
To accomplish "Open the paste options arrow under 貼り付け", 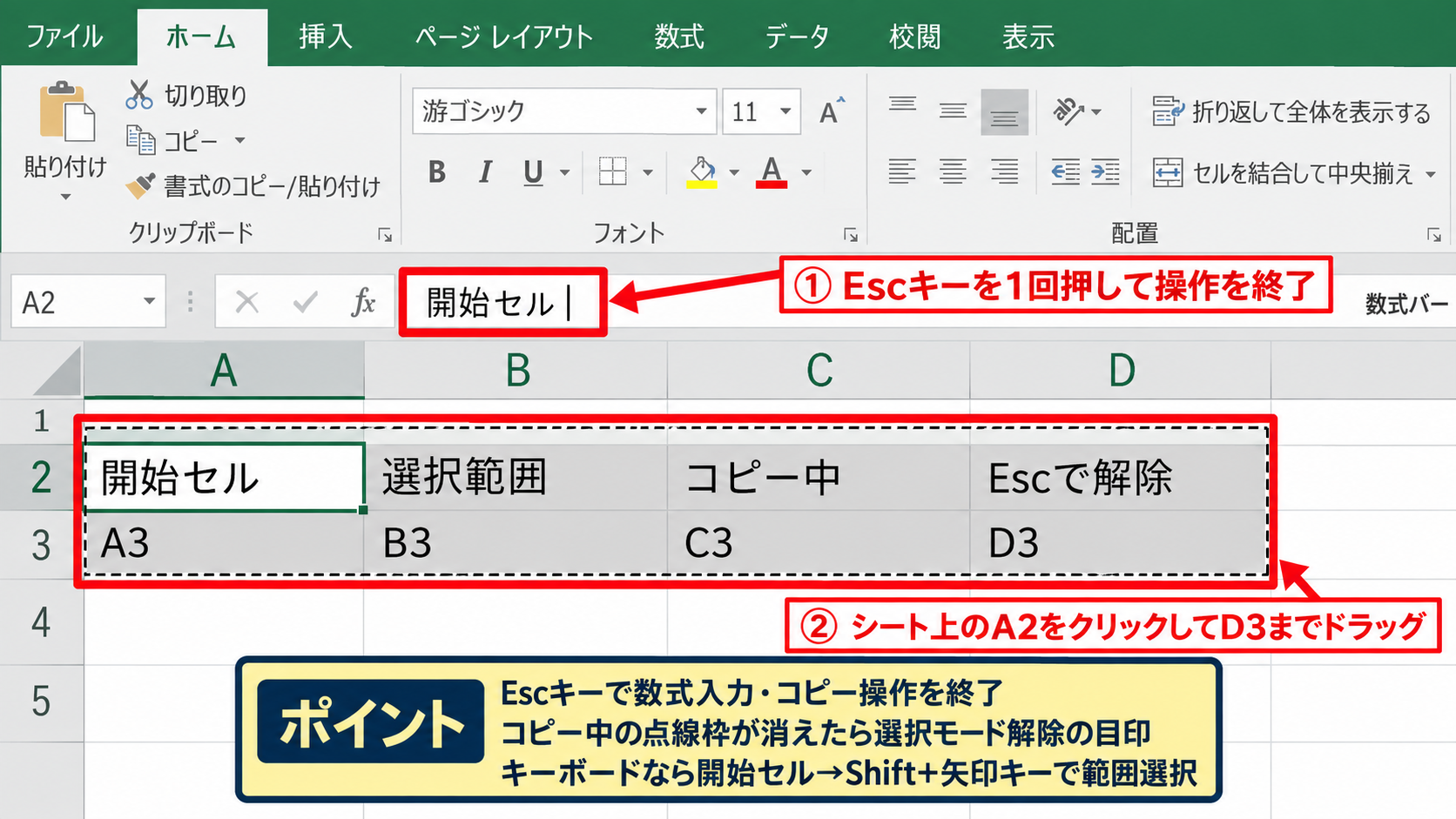I will coord(65,197).
